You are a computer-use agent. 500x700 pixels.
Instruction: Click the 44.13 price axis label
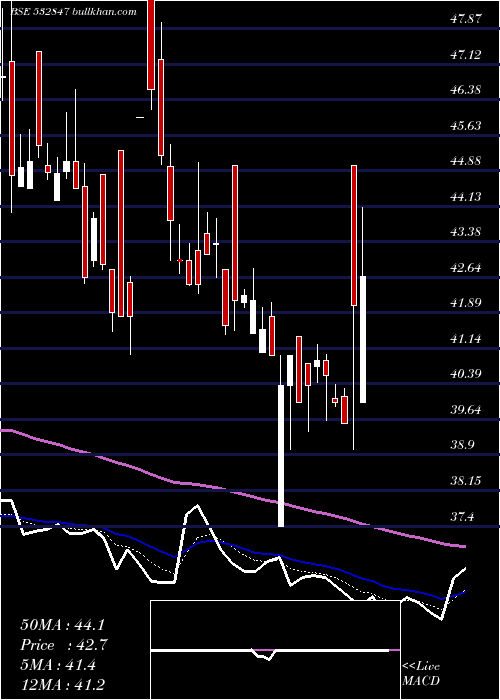[466, 196]
